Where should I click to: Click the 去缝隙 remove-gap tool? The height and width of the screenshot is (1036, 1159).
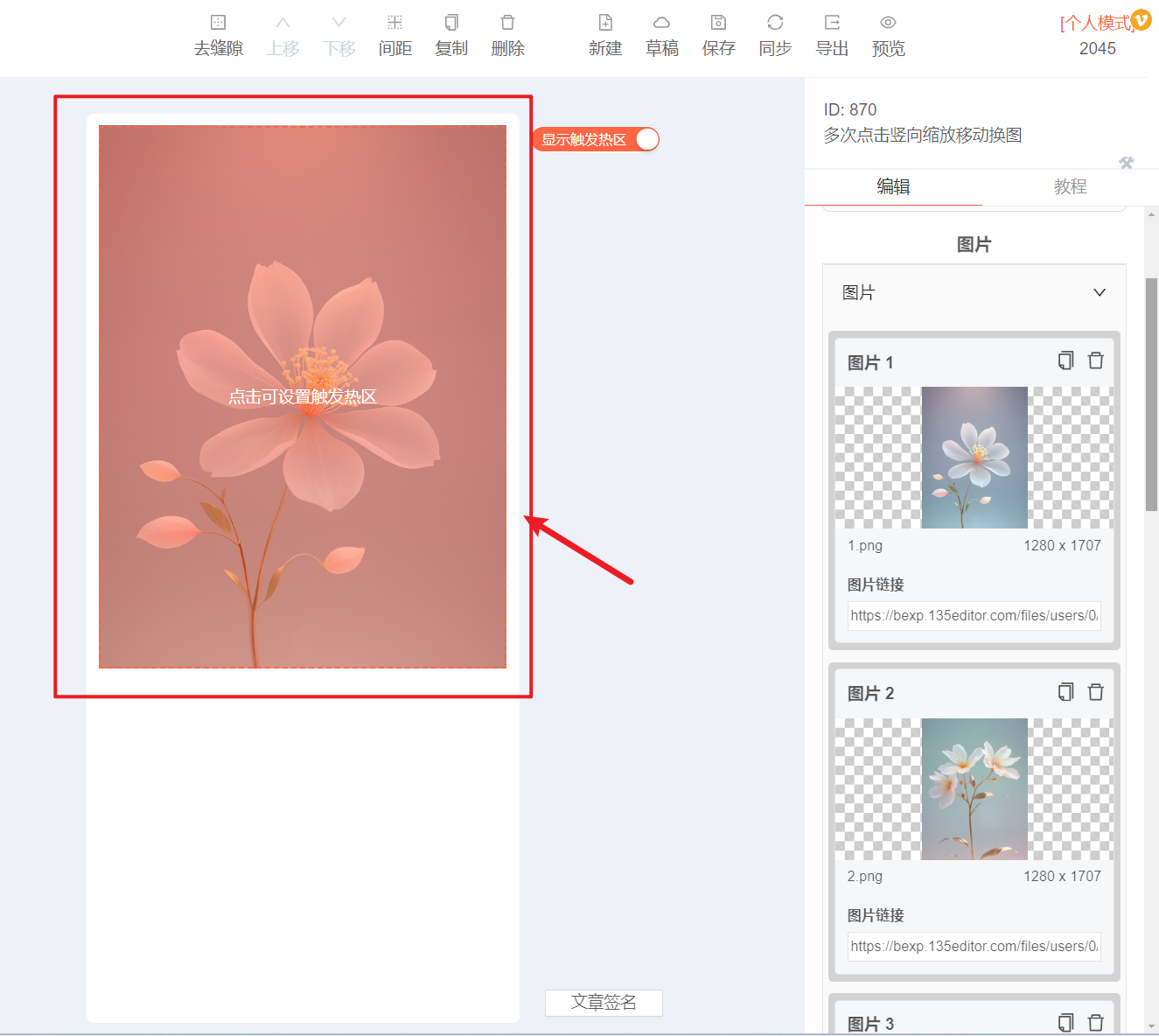click(219, 36)
